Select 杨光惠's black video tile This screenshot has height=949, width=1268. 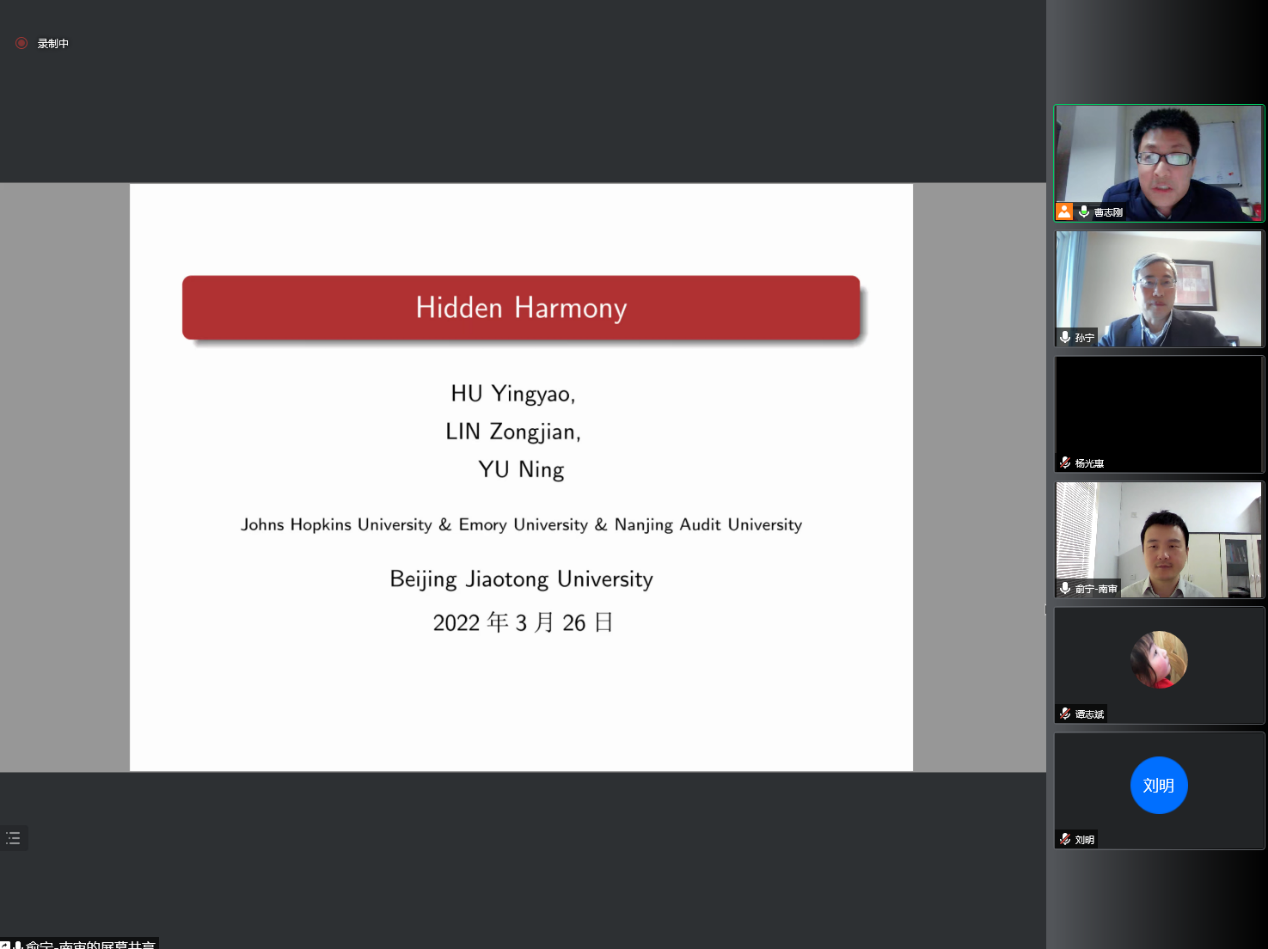[x=1159, y=414]
